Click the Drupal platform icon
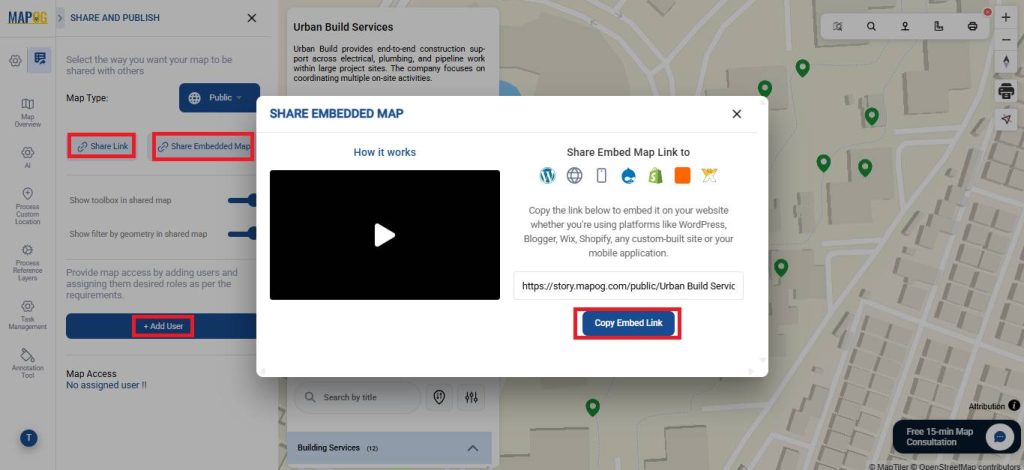This screenshot has width=1024, height=470. 629,176
